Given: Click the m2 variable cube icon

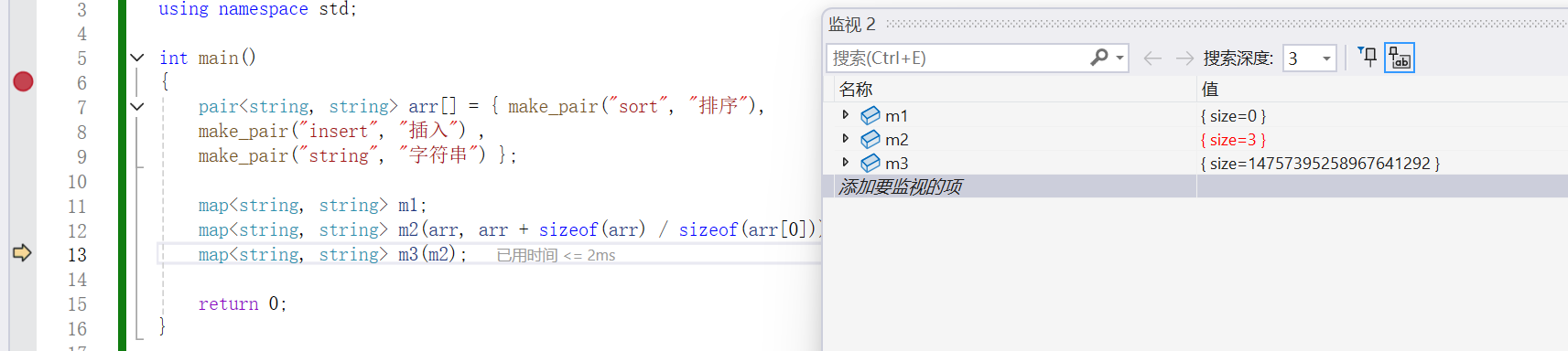Looking at the screenshot, I should click(x=871, y=139).
